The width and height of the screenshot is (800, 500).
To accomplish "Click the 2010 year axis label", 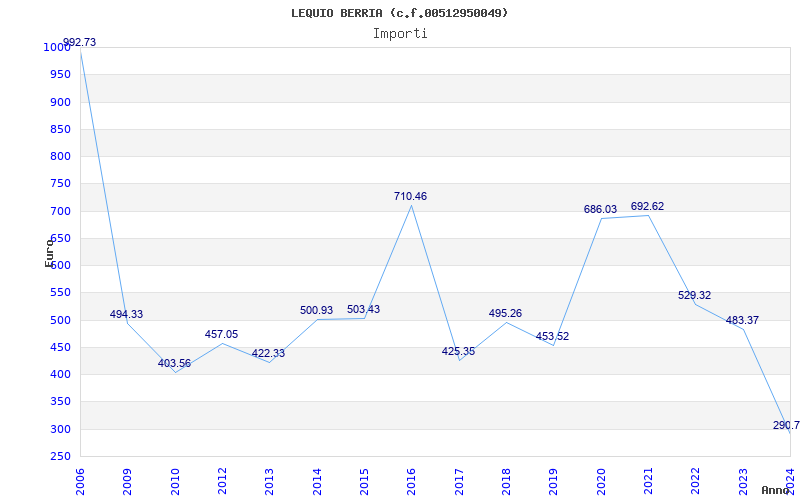I will (174, 482).
